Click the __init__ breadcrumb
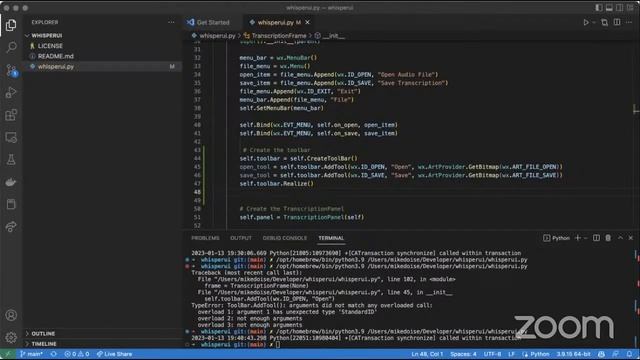The height and width of the screenshot is (360, 640). coord(329,36)
